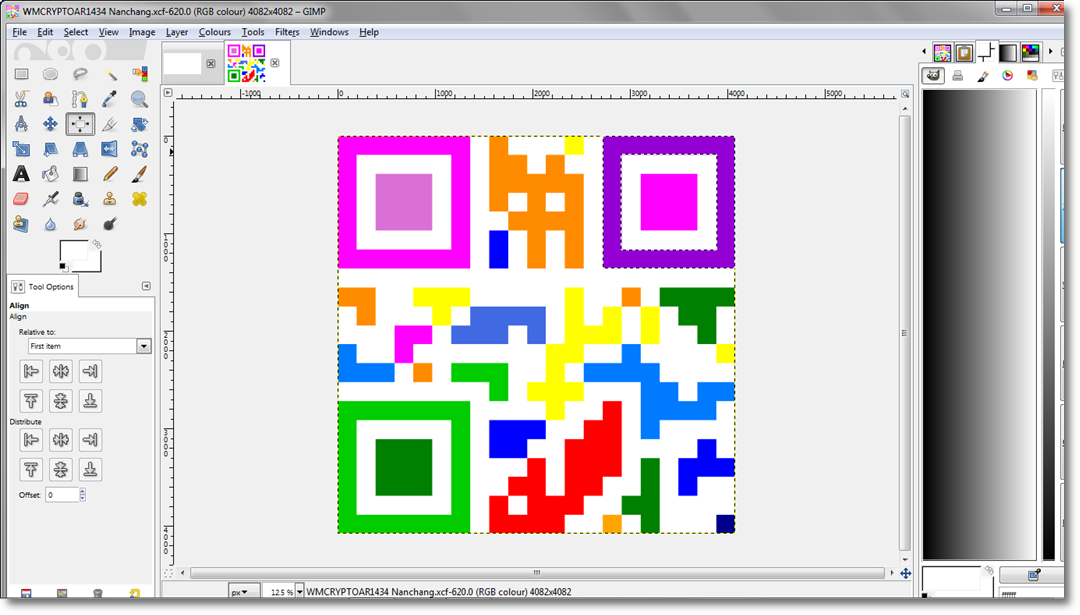Open the Tool Options panel configuration menu
This screenshot has height=615, width=1080.
[146, 286]
